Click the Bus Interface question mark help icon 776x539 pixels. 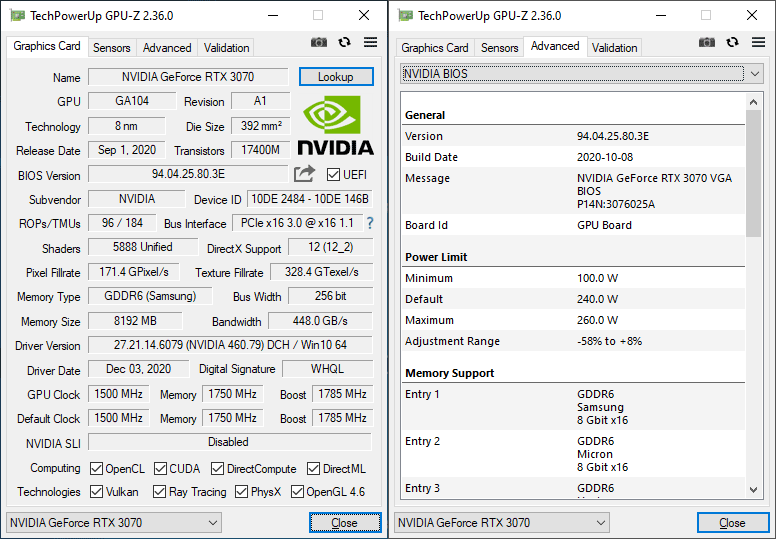pyautogui.click(x=370, y=223)
